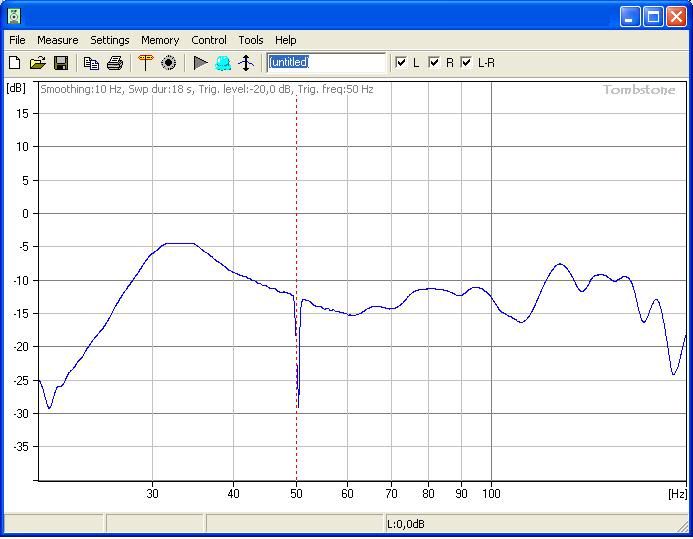This screenshot has height=539, width=693.
Task: Click the round speaker icon in toolbar
Action: tap(169, 63)
